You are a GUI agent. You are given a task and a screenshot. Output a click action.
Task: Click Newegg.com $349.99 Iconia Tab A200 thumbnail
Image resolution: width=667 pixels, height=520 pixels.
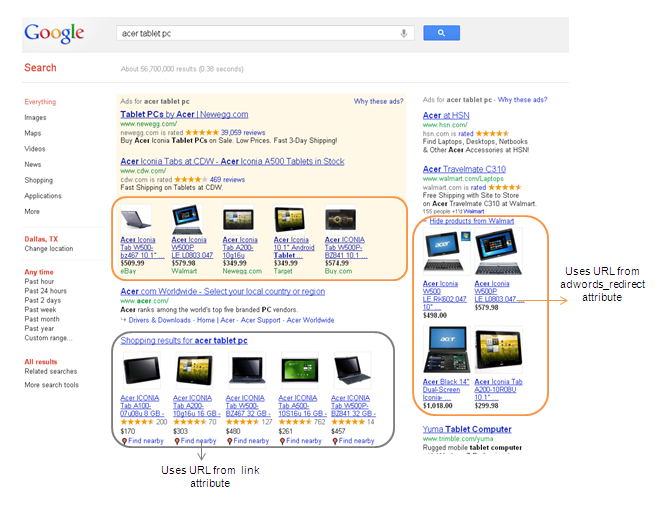tap(238, 219)
